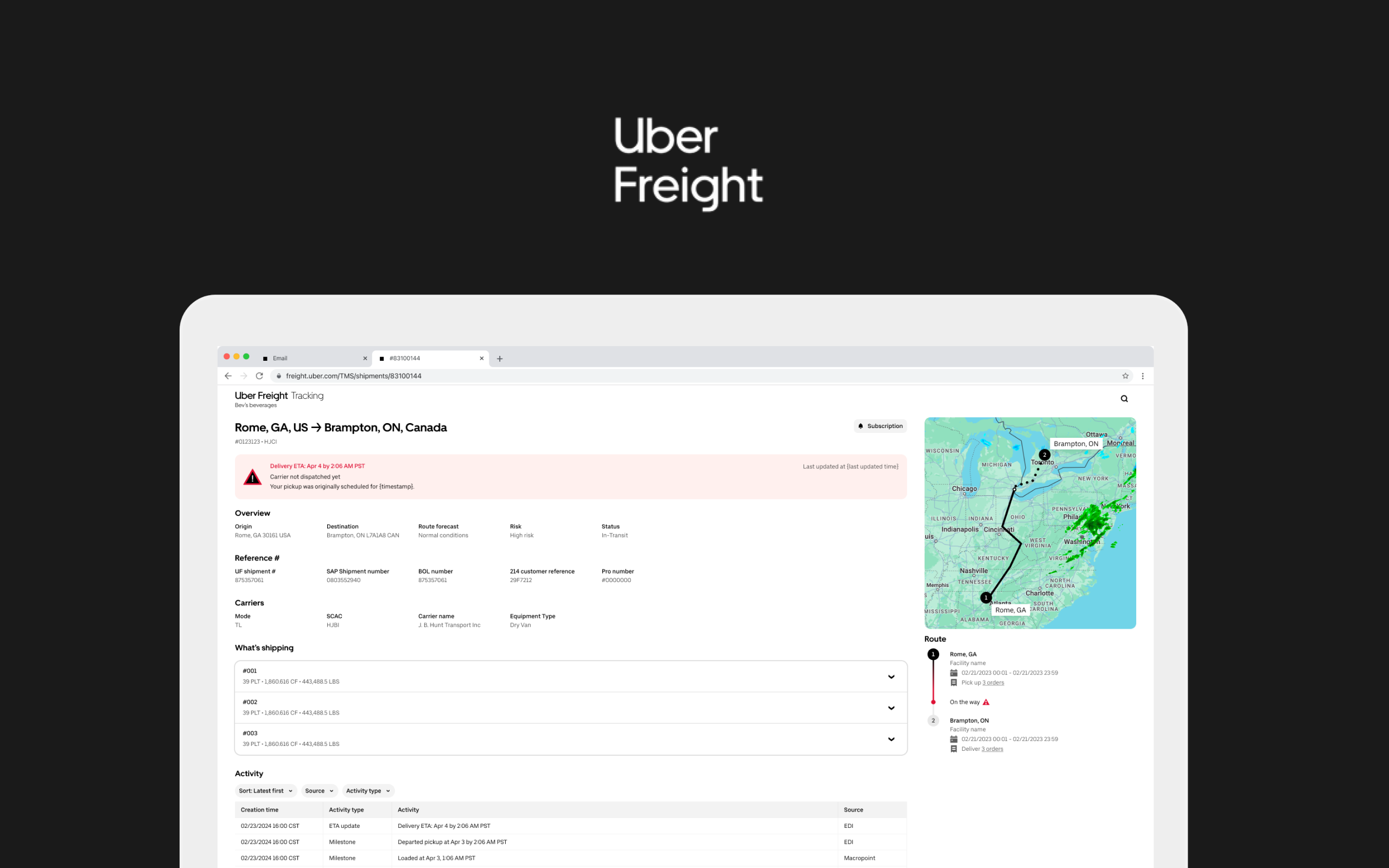This screenshot has height=868, width=1389.
Task: Click route stop 2 circle for Brampton, ON
Action: [933, 720]
